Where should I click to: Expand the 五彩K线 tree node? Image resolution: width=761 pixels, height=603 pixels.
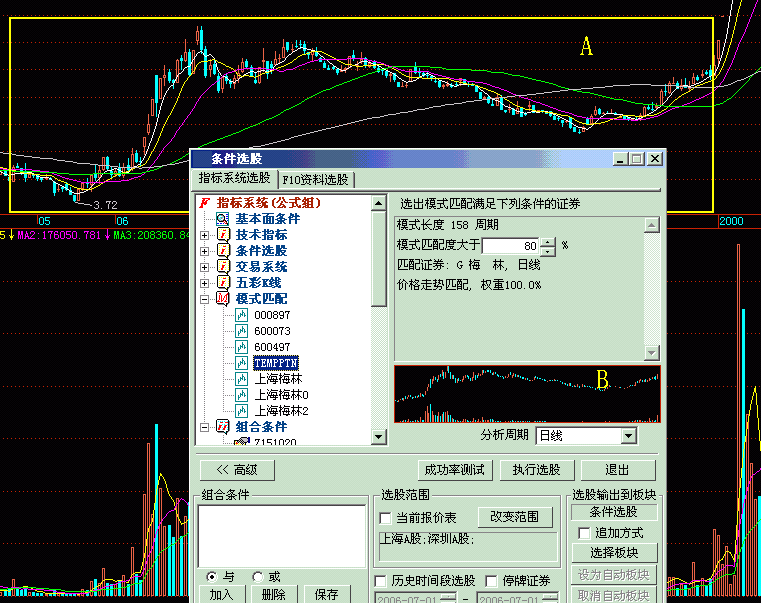click(x=205, y=283)
